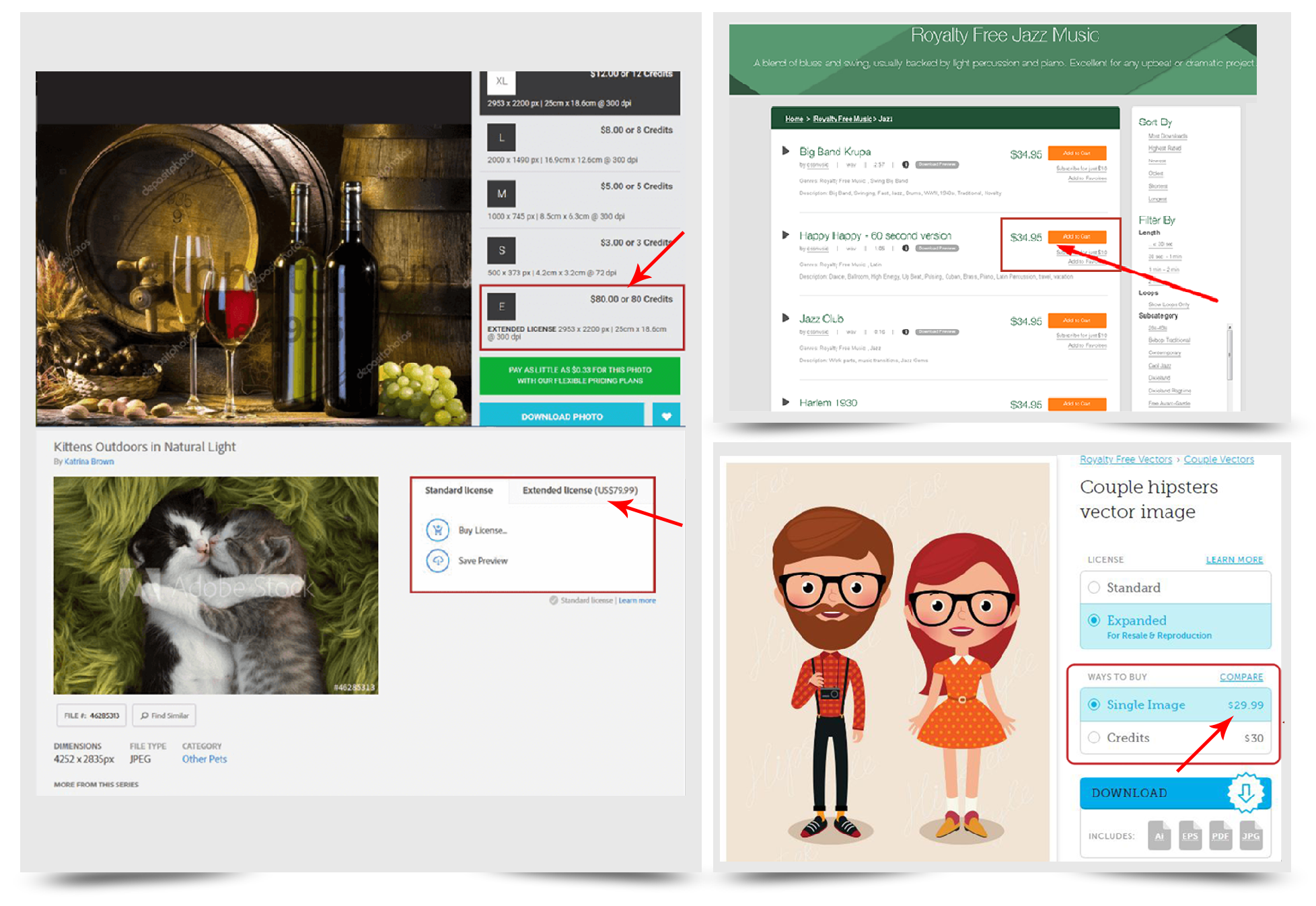
Task: Click the download arrow badge icon
Action: (1245, 792)
